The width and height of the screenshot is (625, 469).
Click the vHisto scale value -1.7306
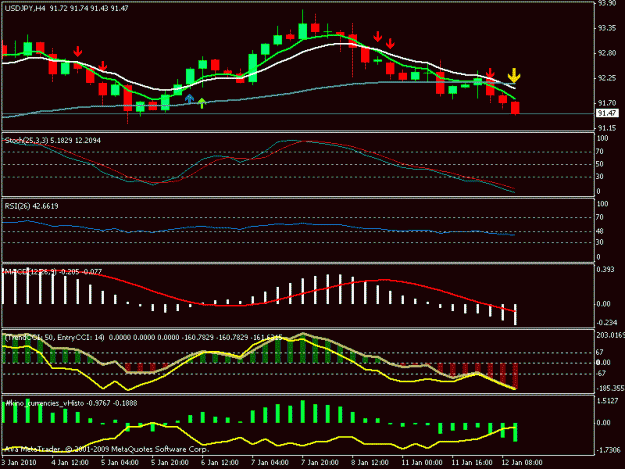pos(608,450)
